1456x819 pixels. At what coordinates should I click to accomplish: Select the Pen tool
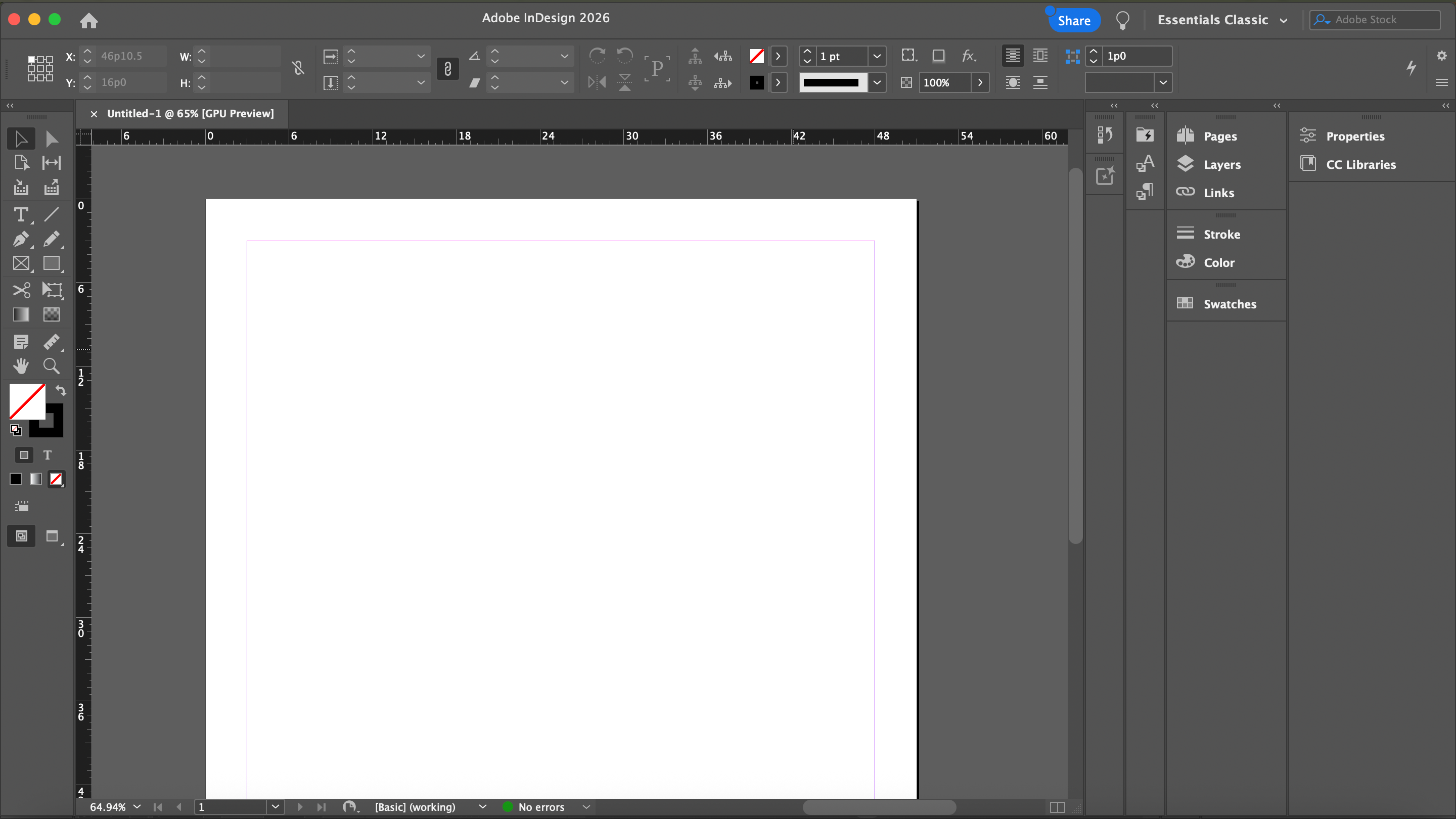point(21,239)
